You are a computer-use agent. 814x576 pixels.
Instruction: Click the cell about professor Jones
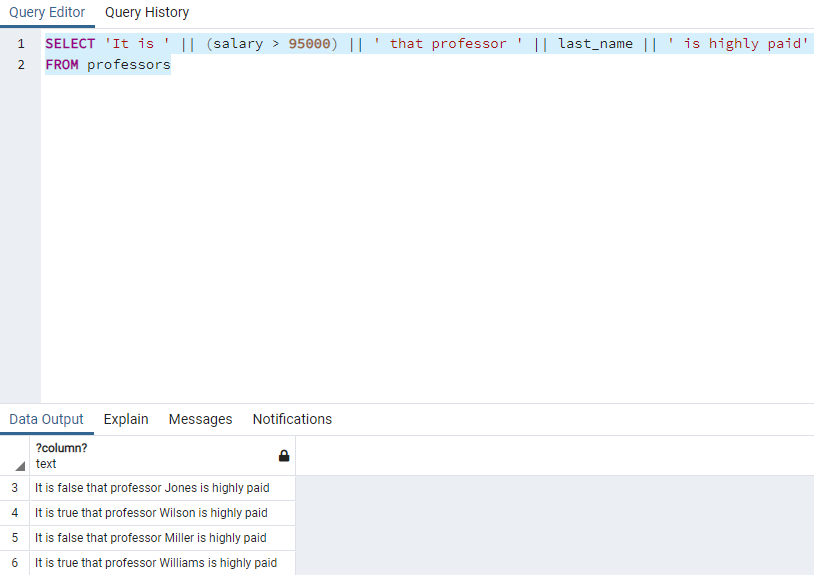[162, 488]
